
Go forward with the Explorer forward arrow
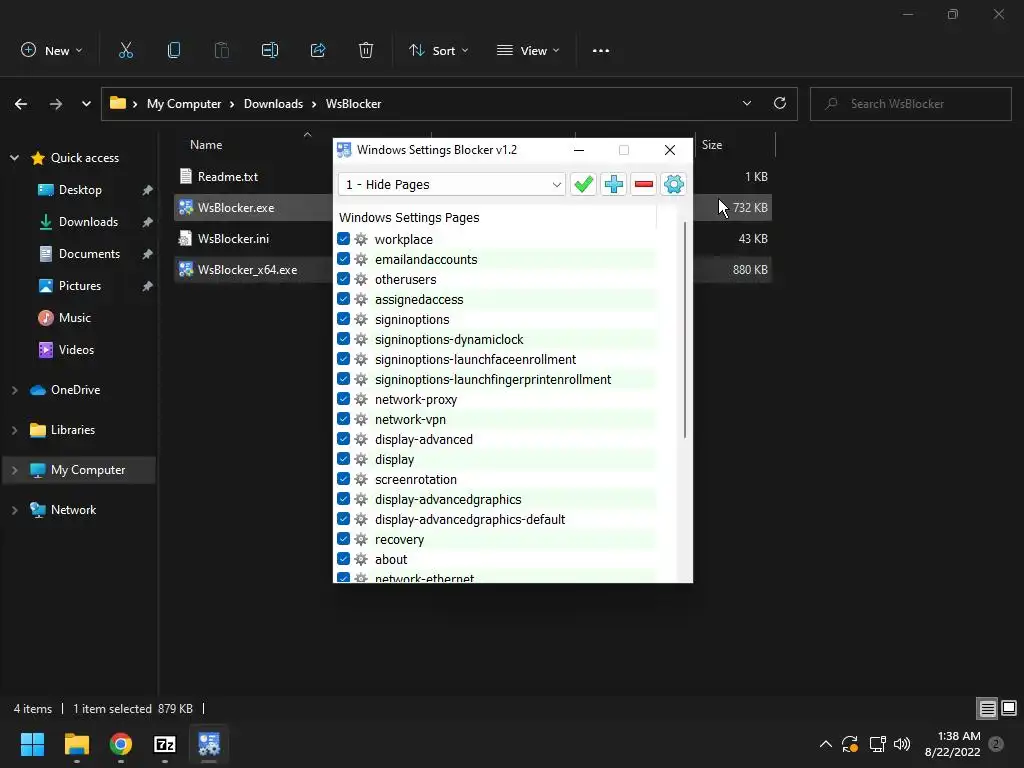click(x=56, y=104)
